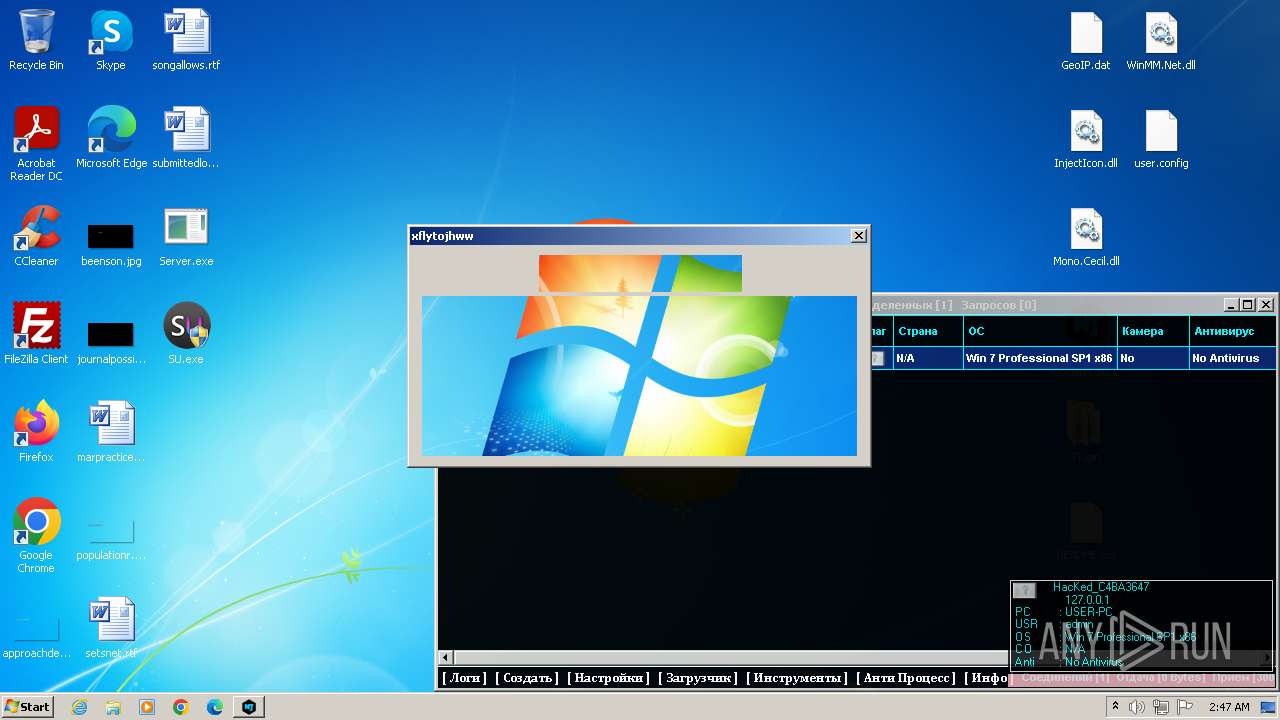The height and width of the screenshot is (720, 1280).
Task: Minimize the black client list window
Action: (x=1232, y=304)
